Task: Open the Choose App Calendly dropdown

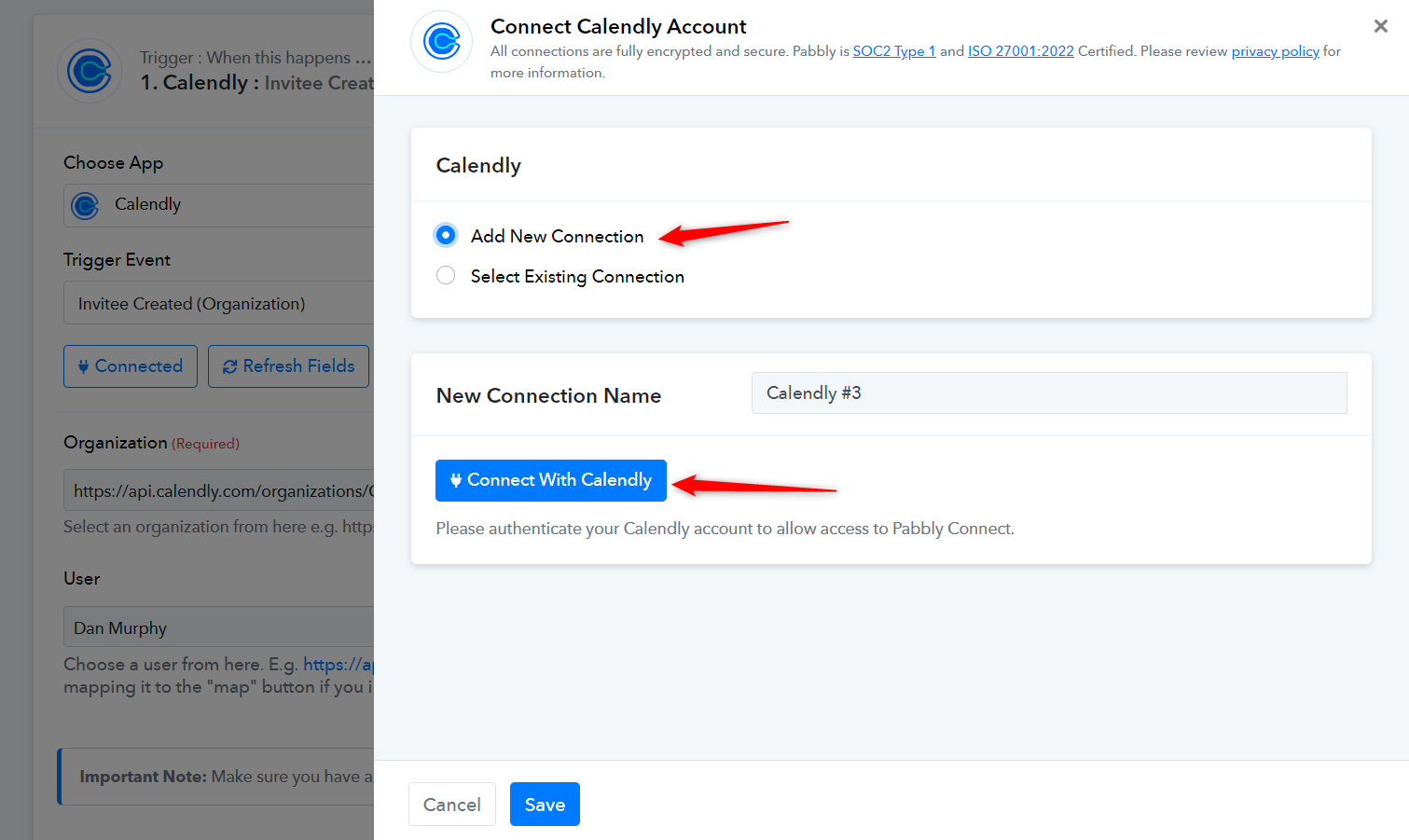Action: click(219, 205)
